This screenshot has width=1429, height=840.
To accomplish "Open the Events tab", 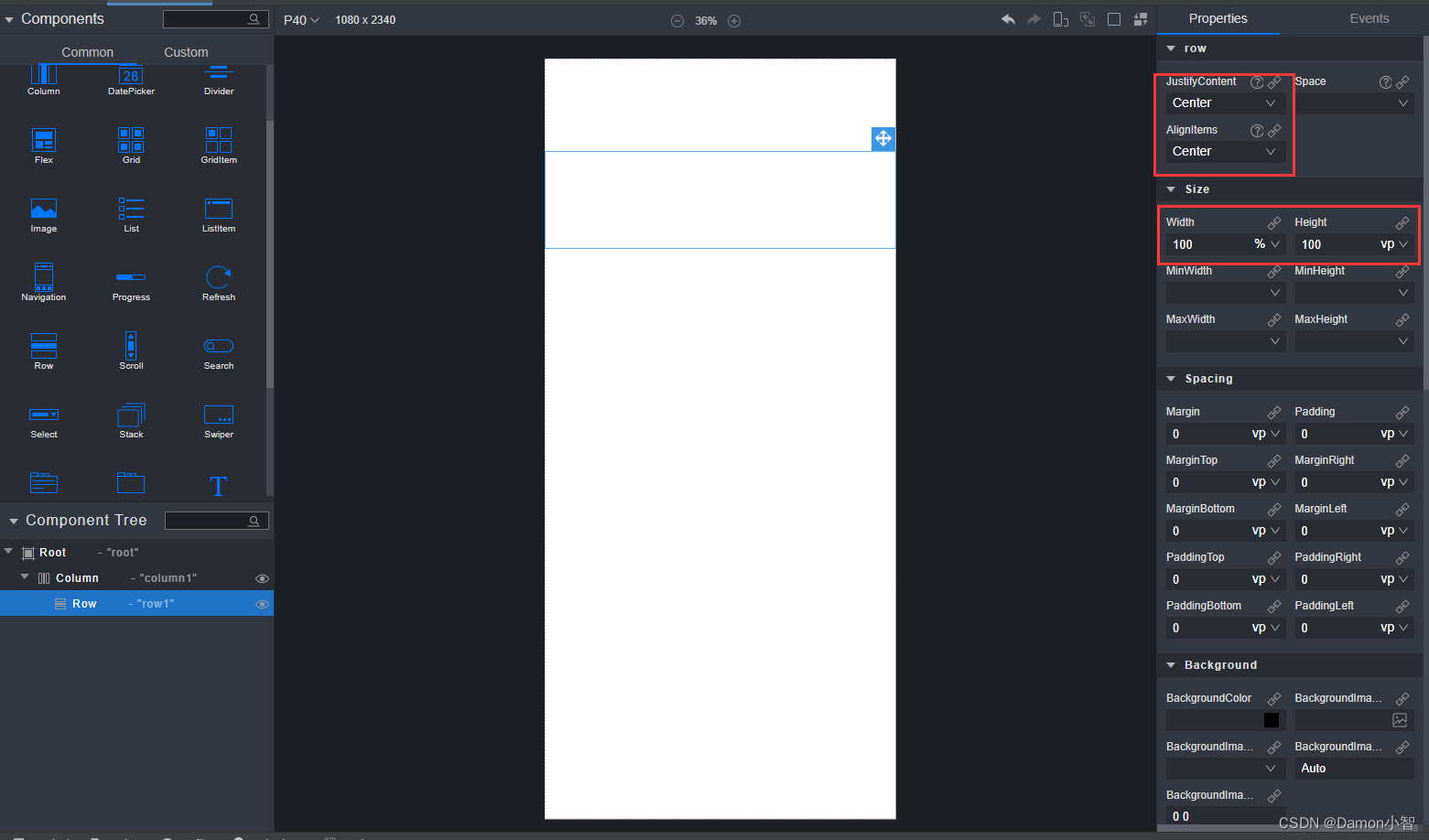I will click(1369, 18).
